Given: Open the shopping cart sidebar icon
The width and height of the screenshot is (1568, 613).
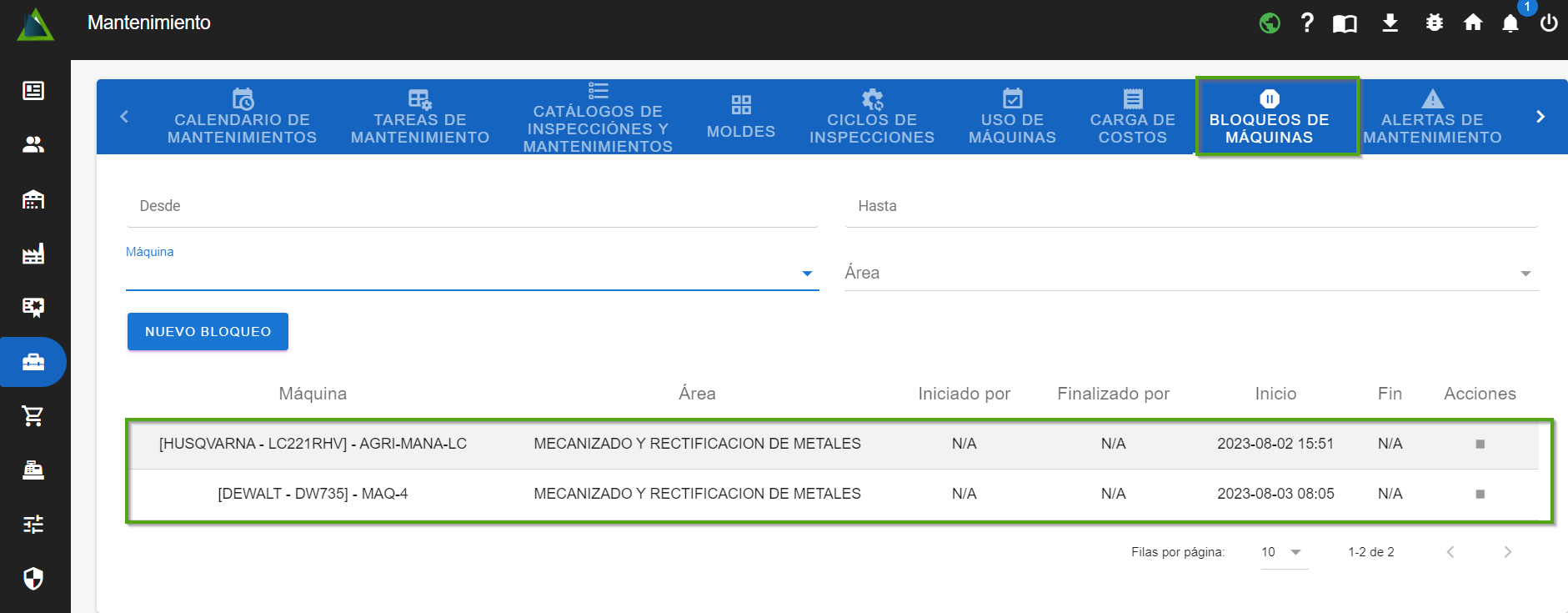Looking at the screenshot, I should click(x=33, y=415).
